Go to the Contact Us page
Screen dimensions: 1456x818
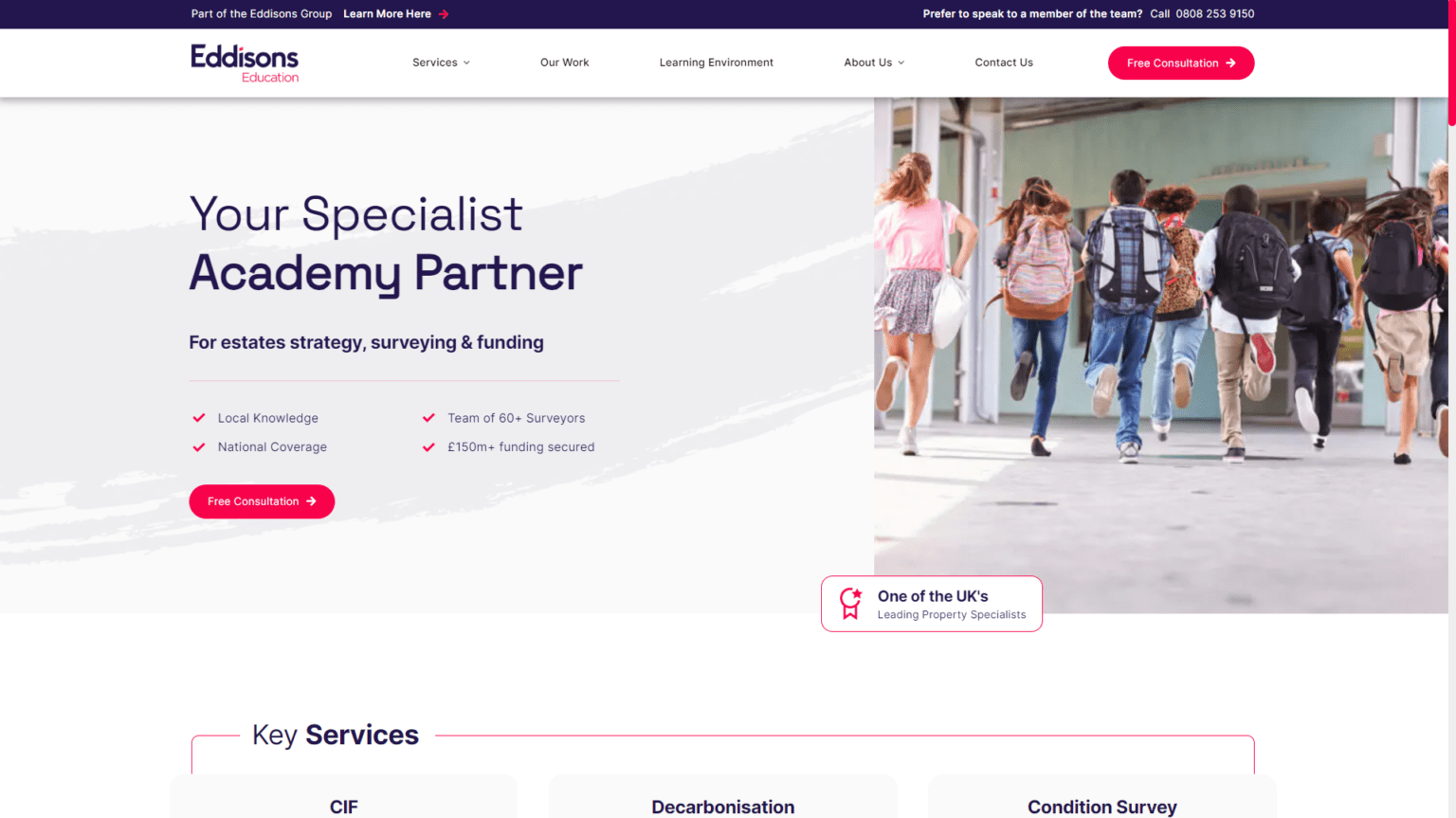coord(1004,63)
